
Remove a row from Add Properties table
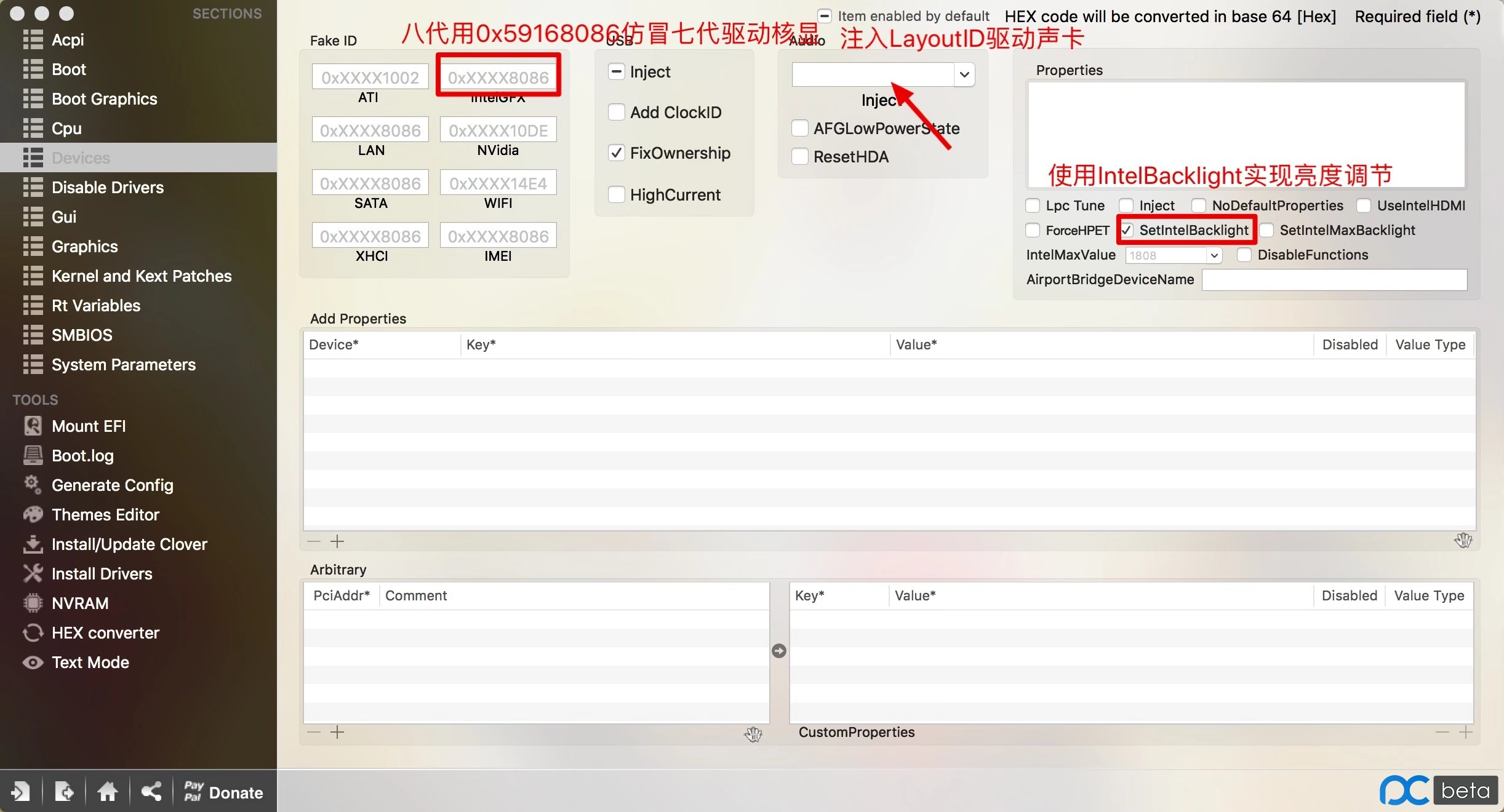coord(314,541)
